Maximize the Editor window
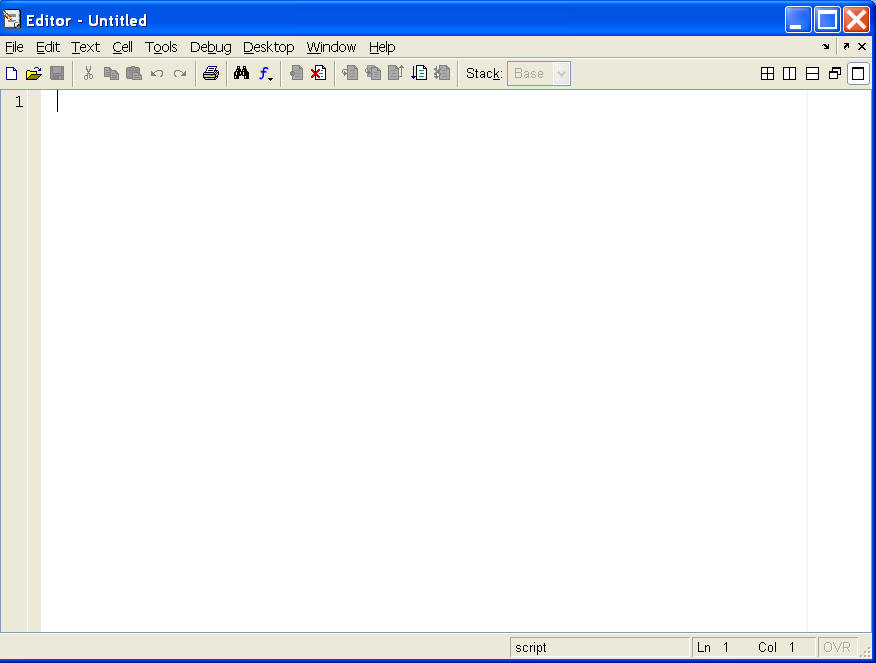Viewport: 876px width, 663px height. click(827, 20)
